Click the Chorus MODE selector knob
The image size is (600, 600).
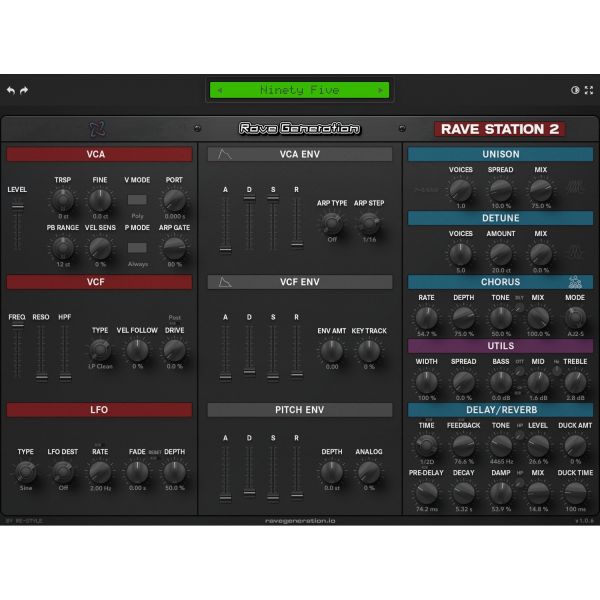[x=575, y=318]
